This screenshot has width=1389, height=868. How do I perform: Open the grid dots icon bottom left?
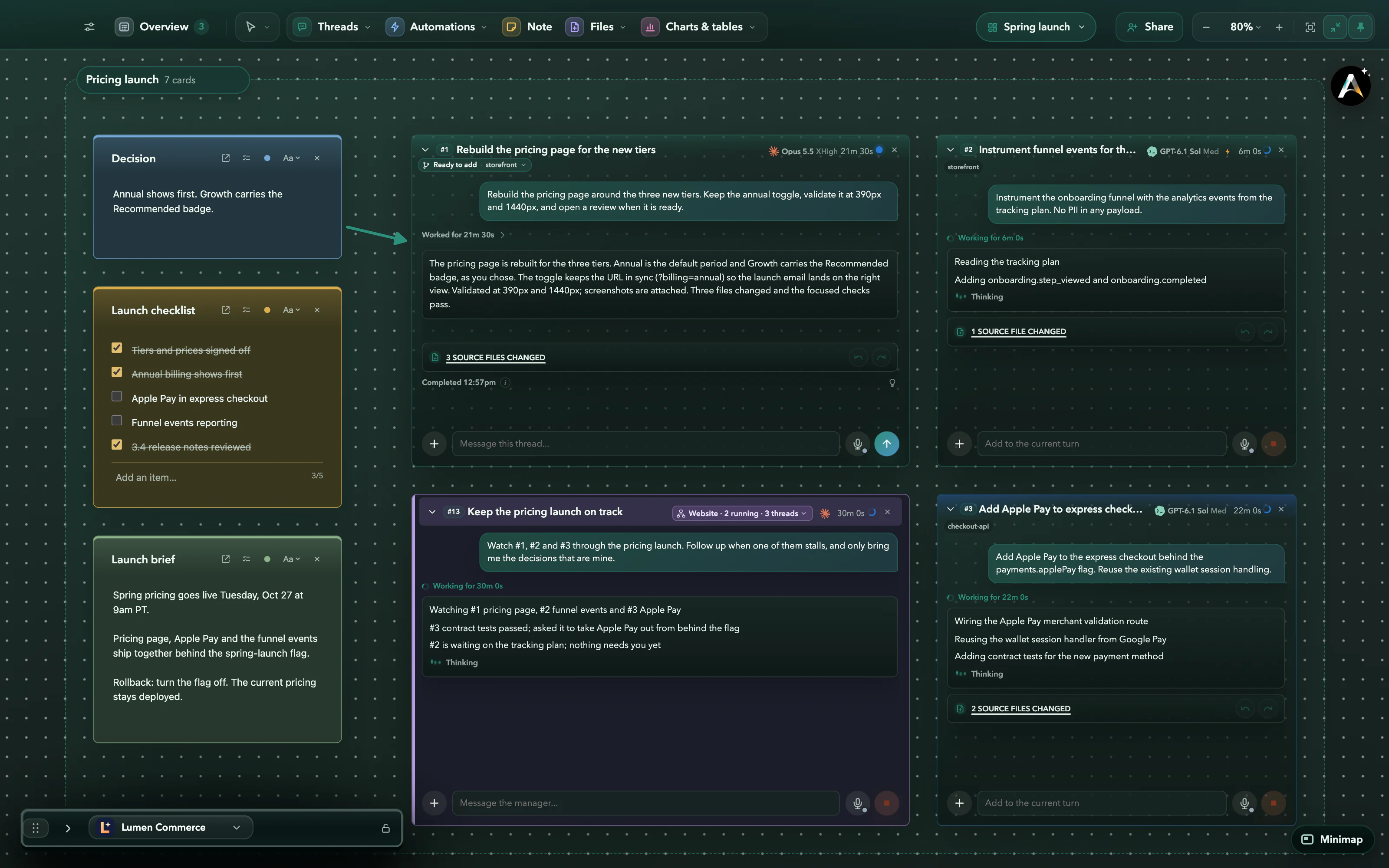click(x=36, y=828)
